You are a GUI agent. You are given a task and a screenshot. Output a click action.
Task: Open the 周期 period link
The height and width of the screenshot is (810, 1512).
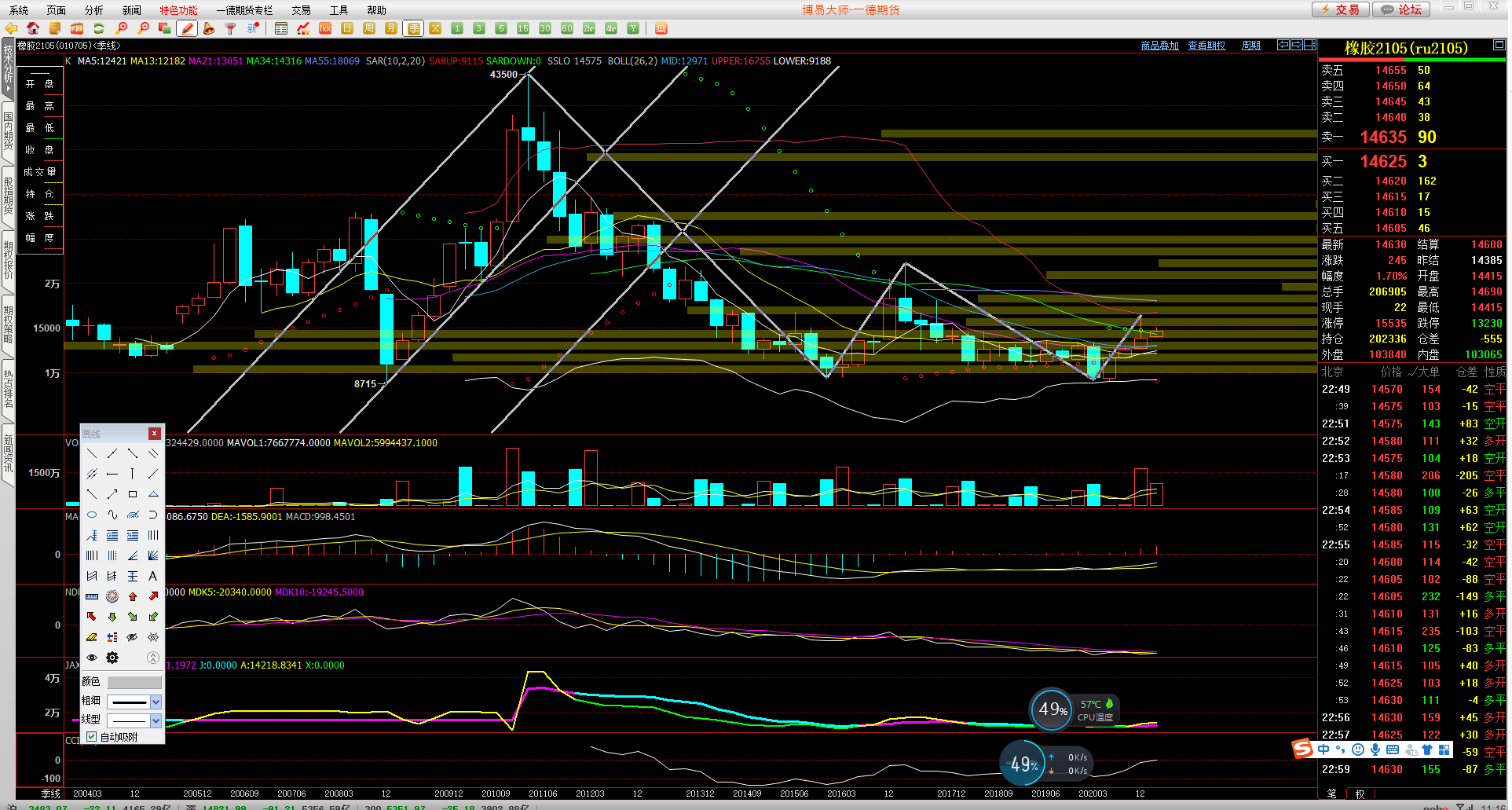tap(1251, 46)
